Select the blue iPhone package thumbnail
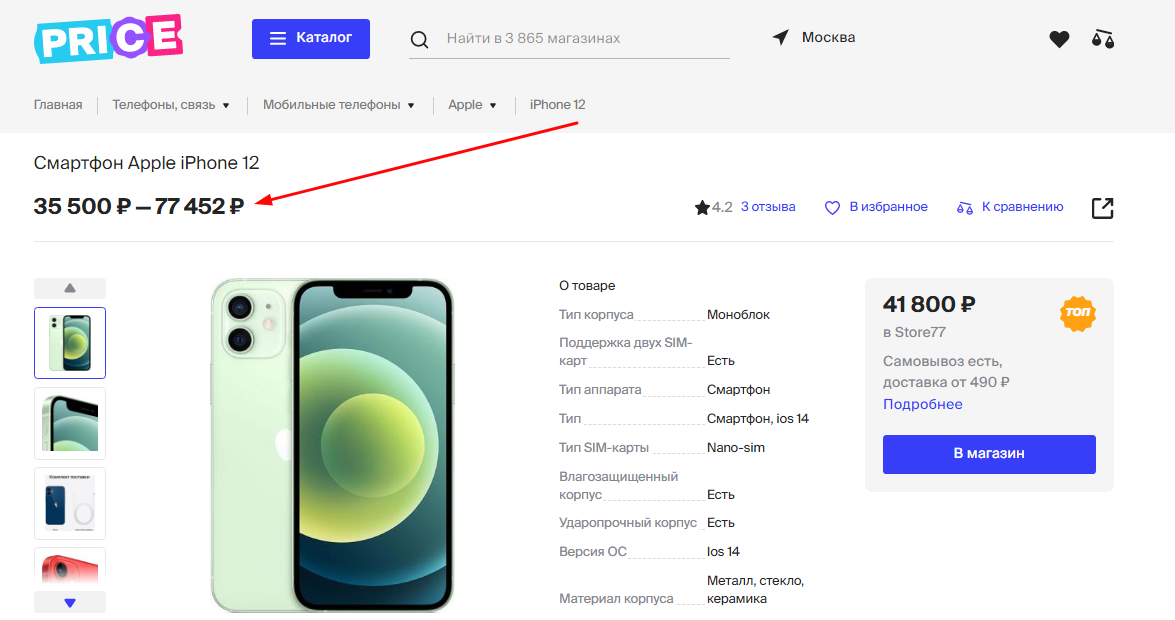 click(x=70, y=503)
